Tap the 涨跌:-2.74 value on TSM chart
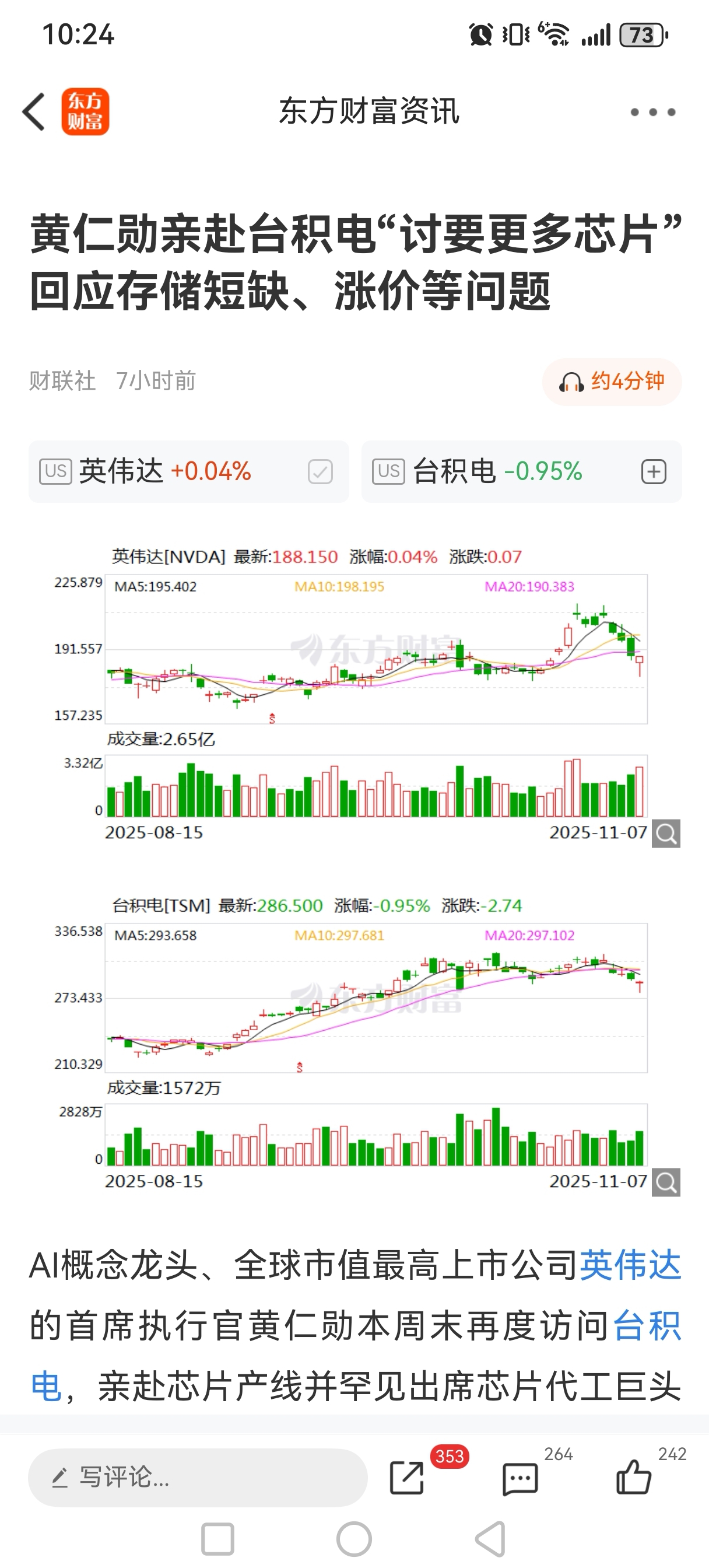 coord(482,906)
